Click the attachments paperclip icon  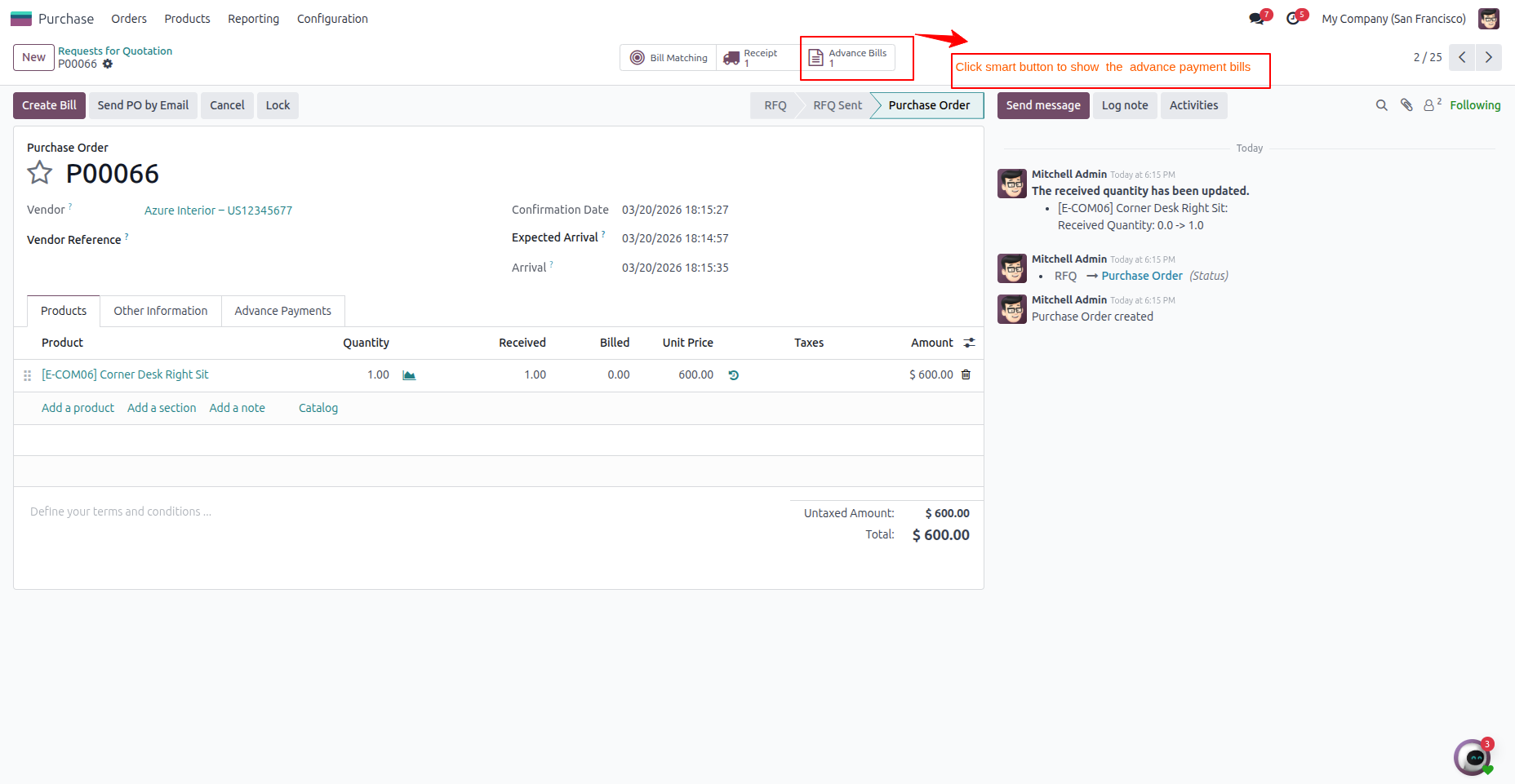pos(1406,105)
